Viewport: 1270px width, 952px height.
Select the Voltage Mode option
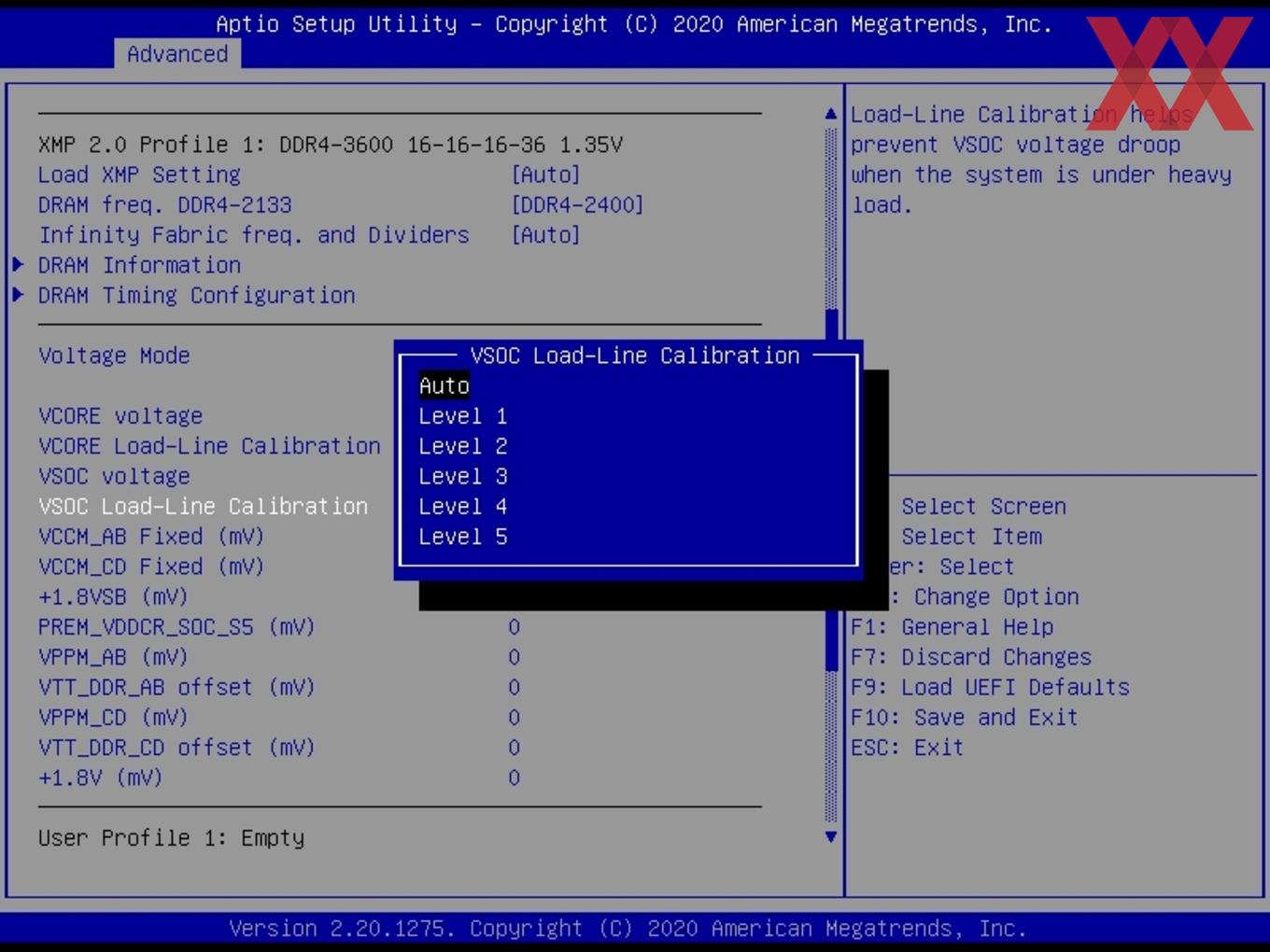coord(114,356)
